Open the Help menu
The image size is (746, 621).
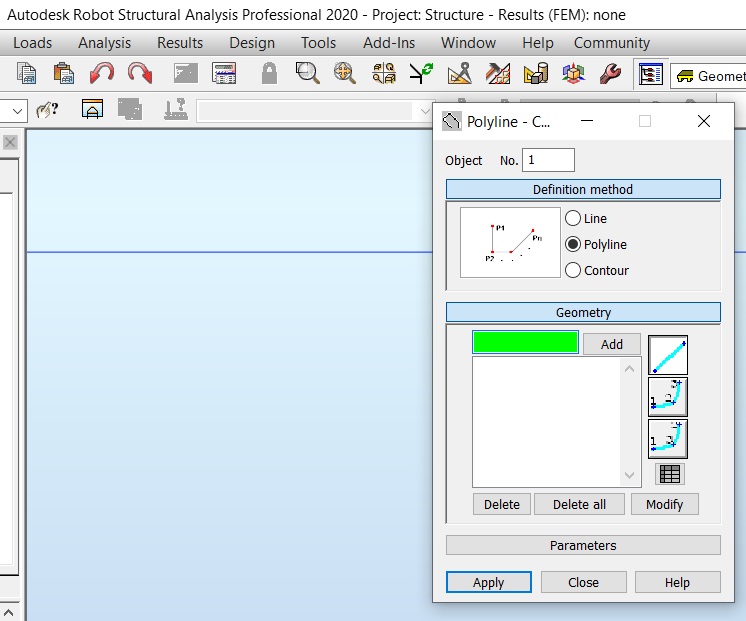click(x=538, y=43)
